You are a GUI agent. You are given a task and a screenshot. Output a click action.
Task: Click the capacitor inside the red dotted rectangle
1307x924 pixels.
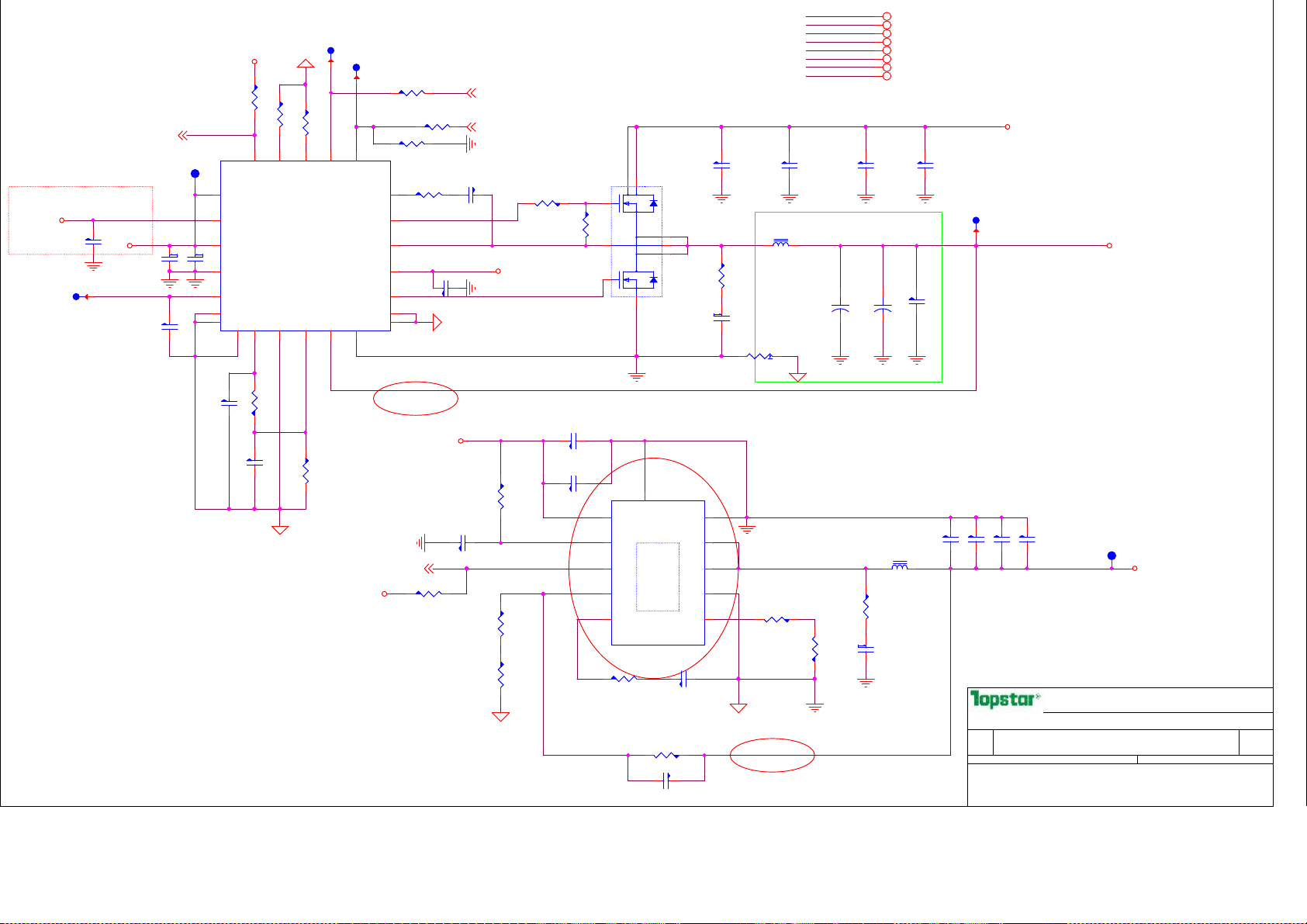coord(93,242)
